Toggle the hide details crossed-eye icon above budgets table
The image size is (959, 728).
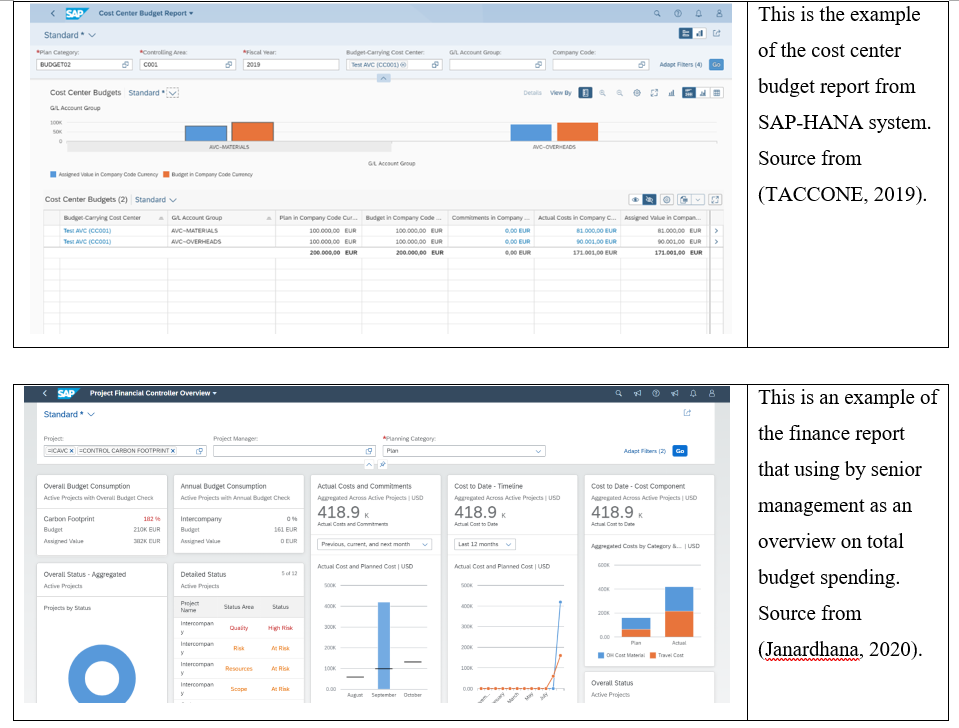(650, 199)
